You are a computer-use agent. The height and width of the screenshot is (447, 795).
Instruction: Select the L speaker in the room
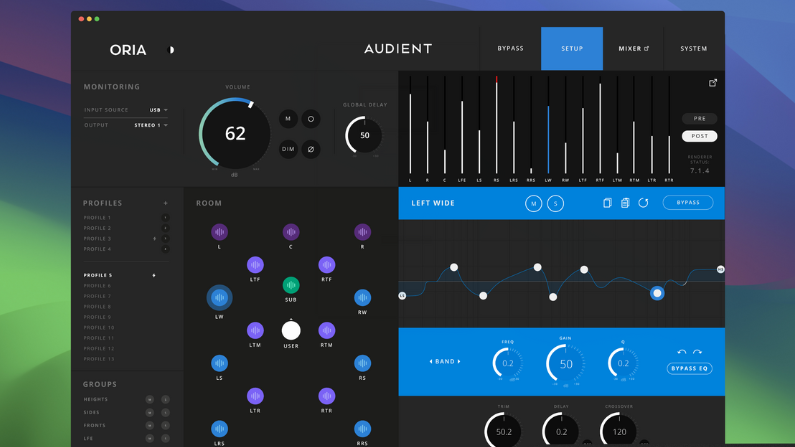pyautogui.click(x=220, y=232)
